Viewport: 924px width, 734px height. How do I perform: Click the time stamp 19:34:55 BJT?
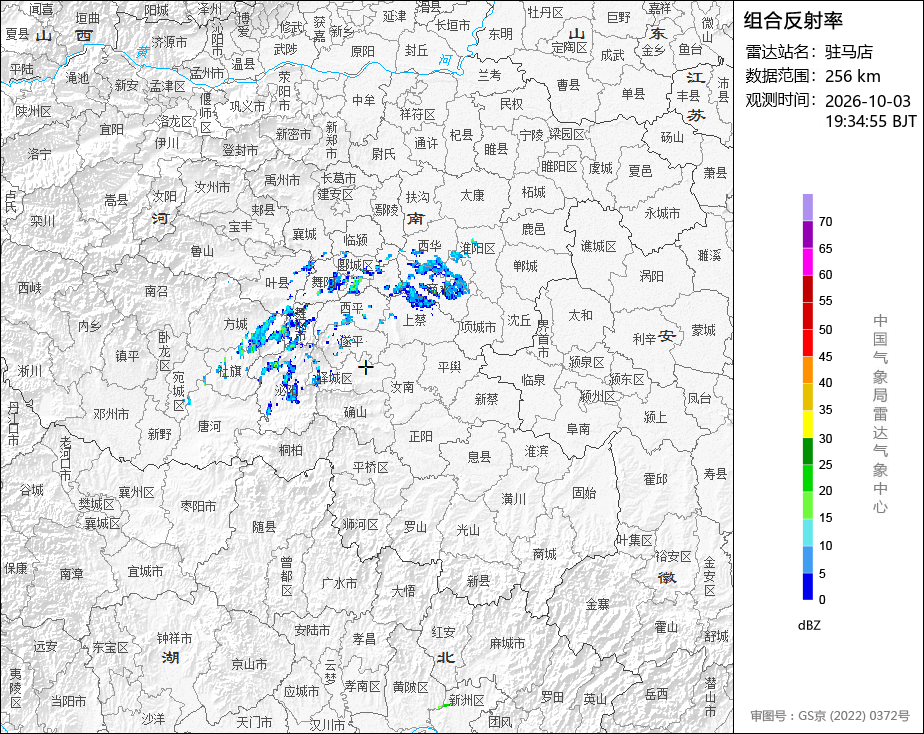pos(870,121)
